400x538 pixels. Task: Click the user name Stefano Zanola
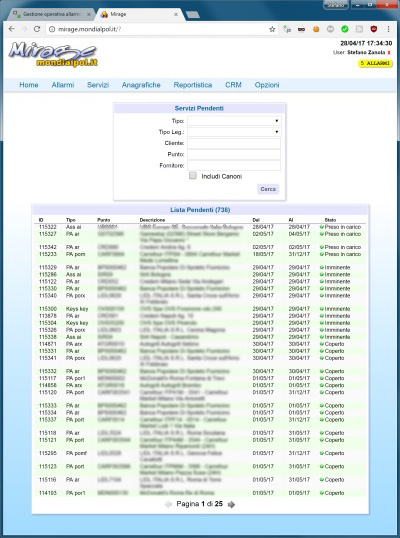pyautogui.click(x=366, y=53)
